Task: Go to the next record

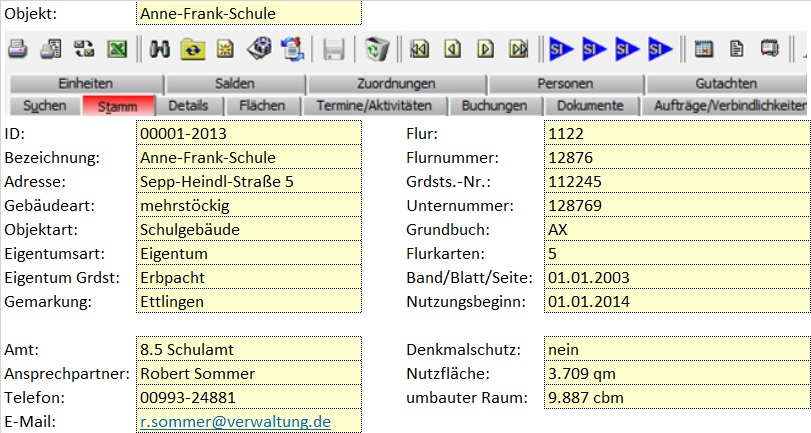Action: coord(485,48)
